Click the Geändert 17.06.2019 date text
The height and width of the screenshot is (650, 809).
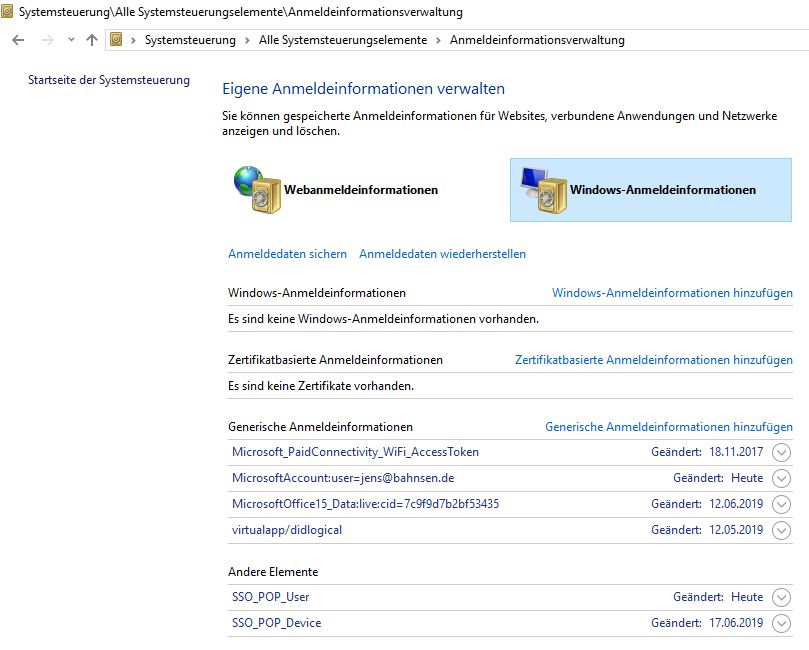[707, 623]
